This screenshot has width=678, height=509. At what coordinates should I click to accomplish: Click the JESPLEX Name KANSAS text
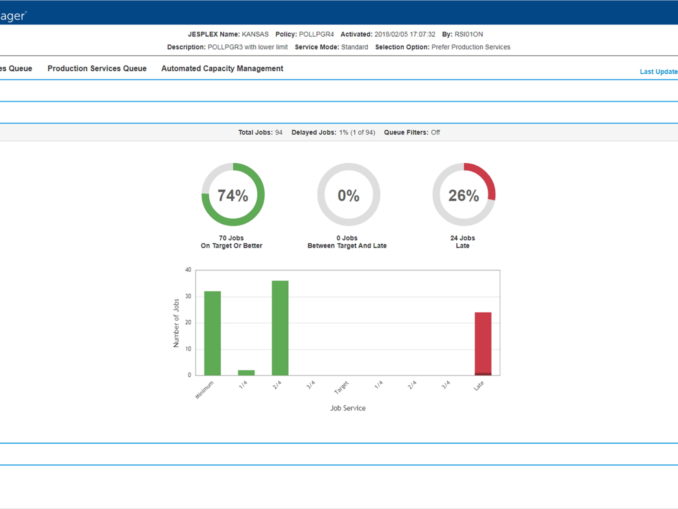point(228,34)
